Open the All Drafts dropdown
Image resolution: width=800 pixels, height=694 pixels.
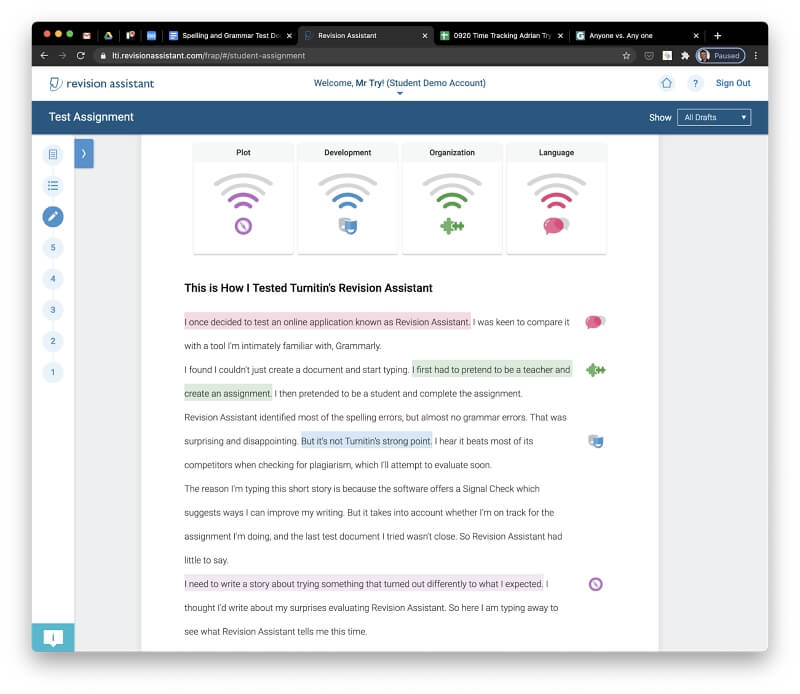[x=713, y=117]
